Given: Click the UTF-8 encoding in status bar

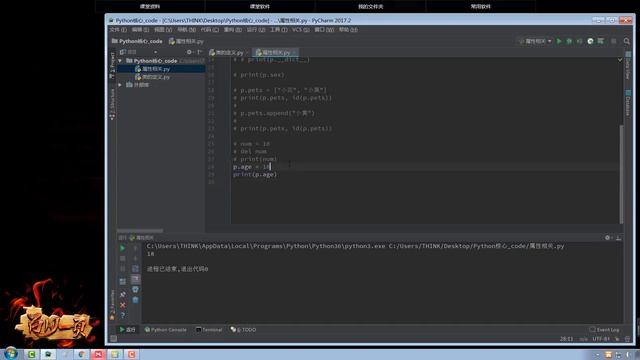Looking at the screenshot, I should (x=601, y=339).
